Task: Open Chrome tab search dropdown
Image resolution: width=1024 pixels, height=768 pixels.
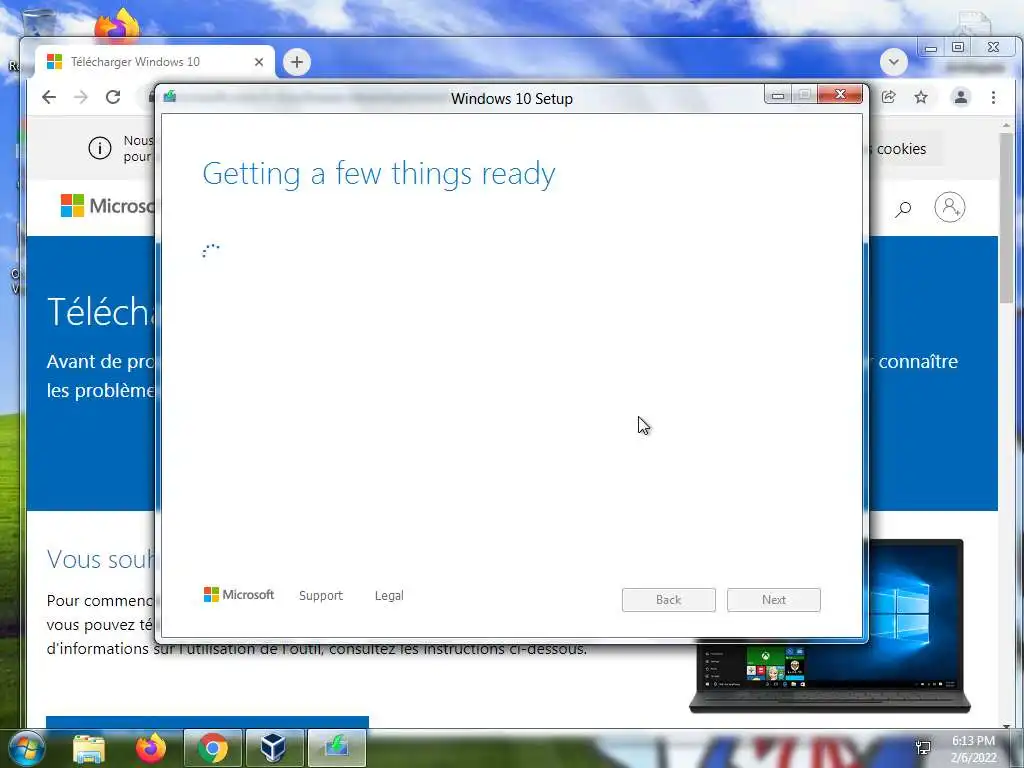Action: pyautogui.click(x=893, y=62)
